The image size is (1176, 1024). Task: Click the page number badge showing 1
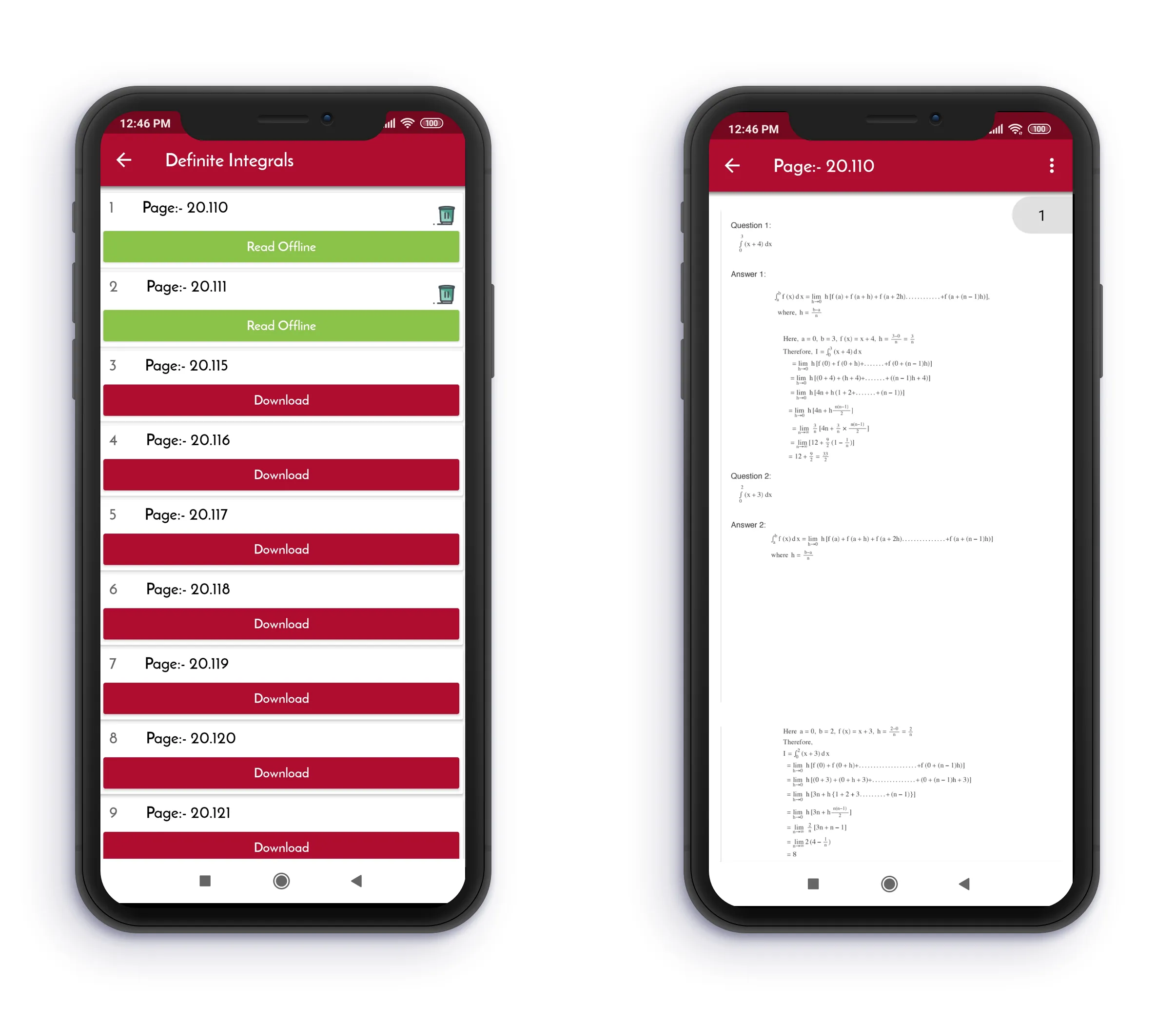tap(1042, 215)
